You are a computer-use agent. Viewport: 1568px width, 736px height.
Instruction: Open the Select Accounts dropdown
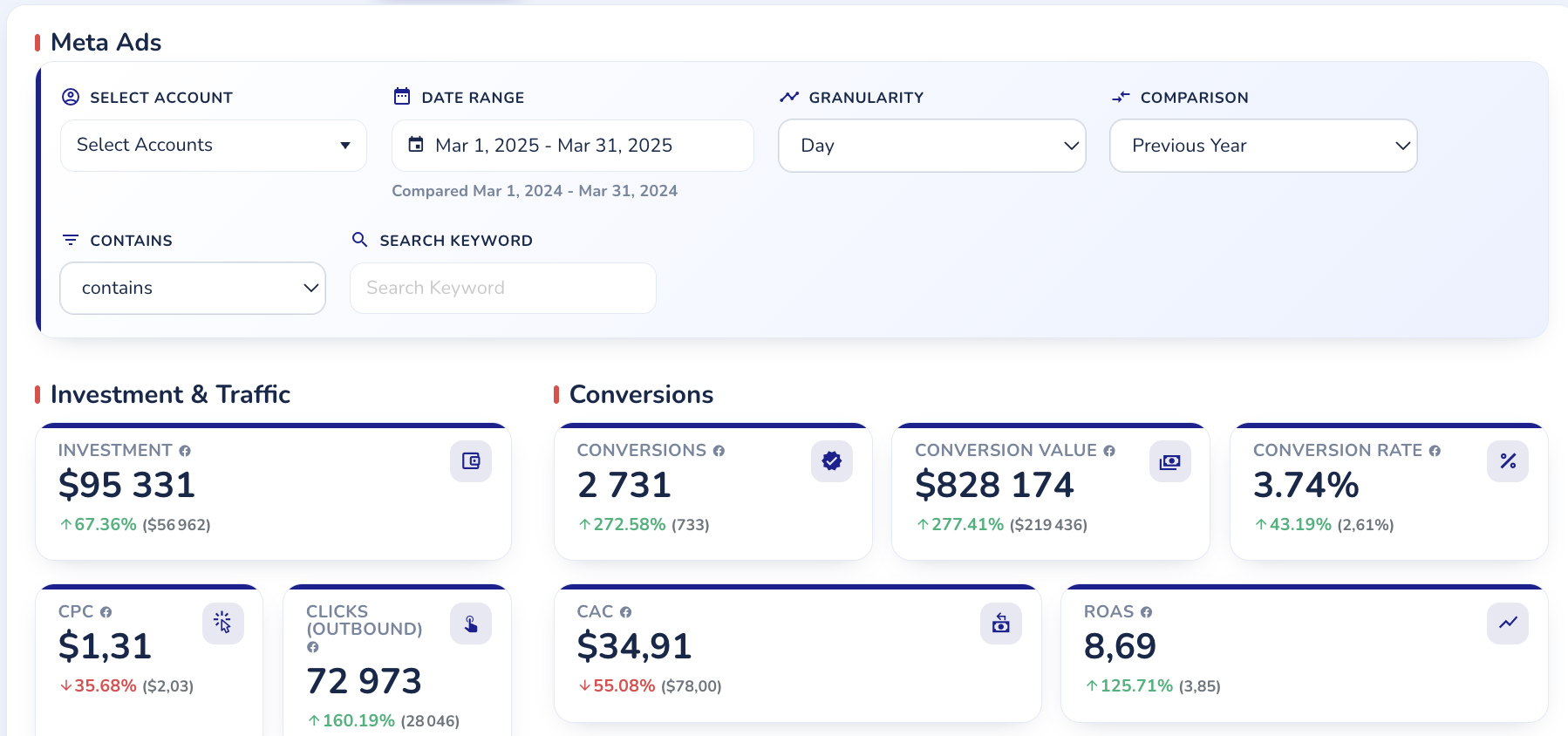pos(214,146)
